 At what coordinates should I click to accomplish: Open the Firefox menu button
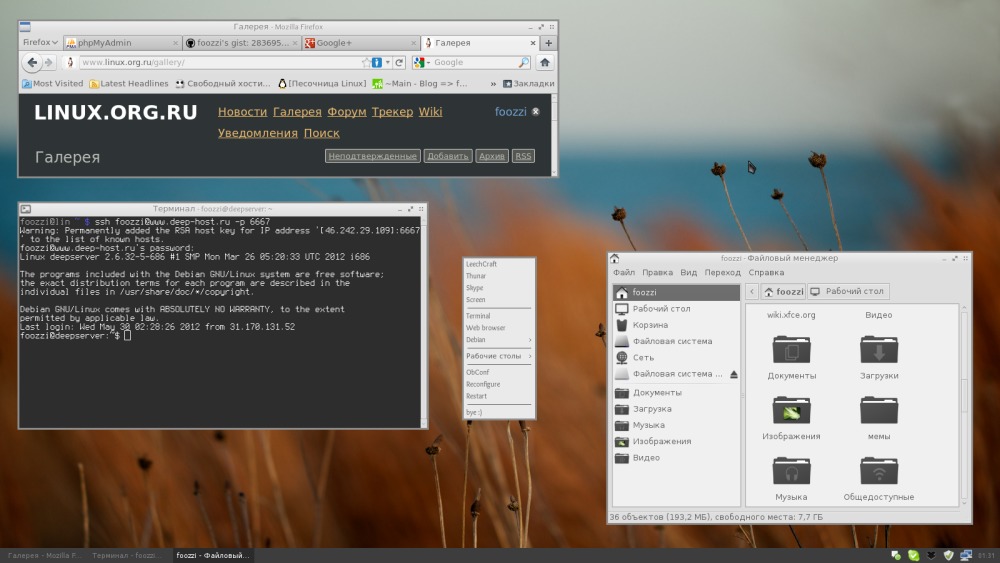click(x=40, y=43)
